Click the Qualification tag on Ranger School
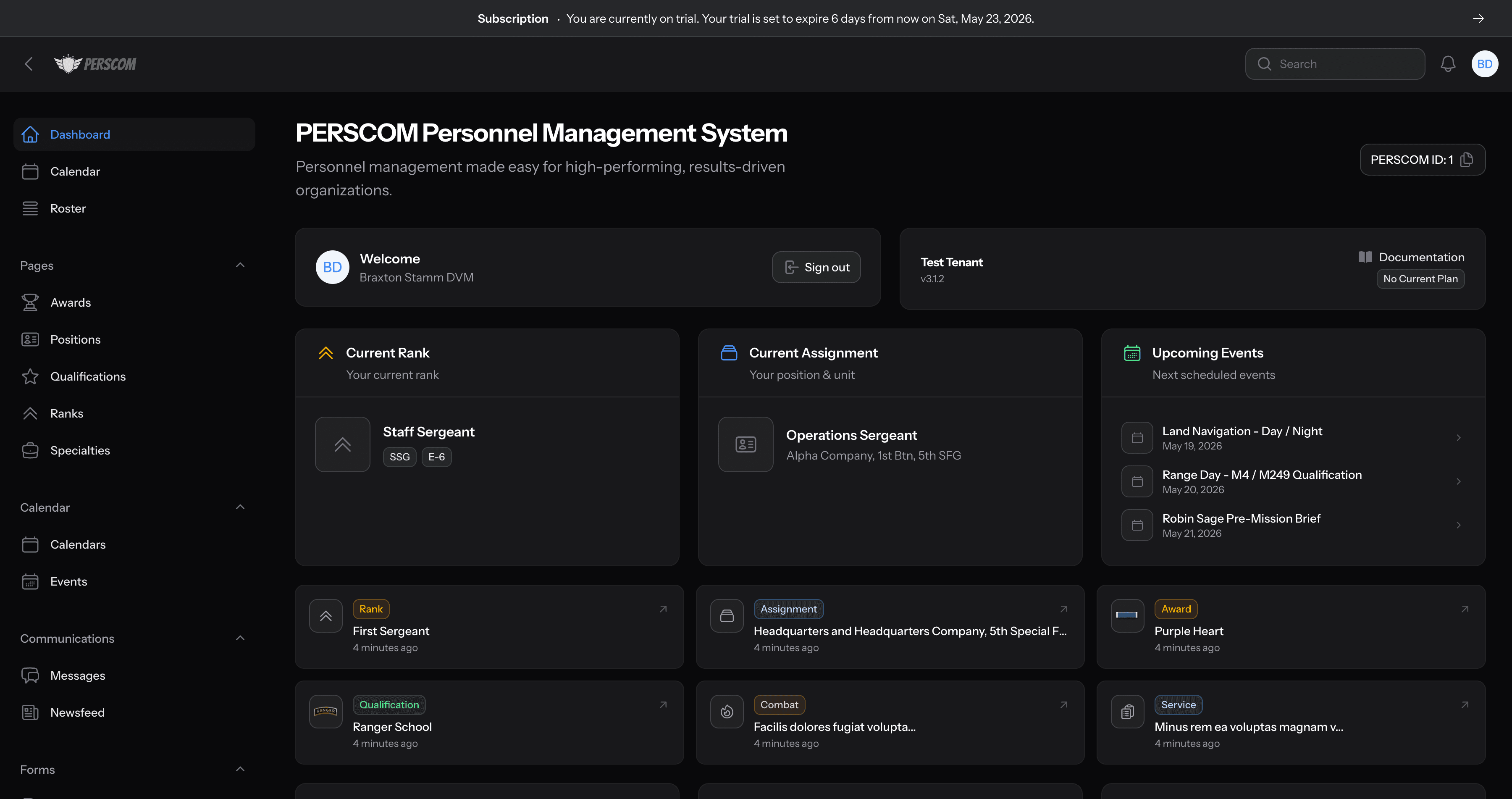 [x=389, y=705]
